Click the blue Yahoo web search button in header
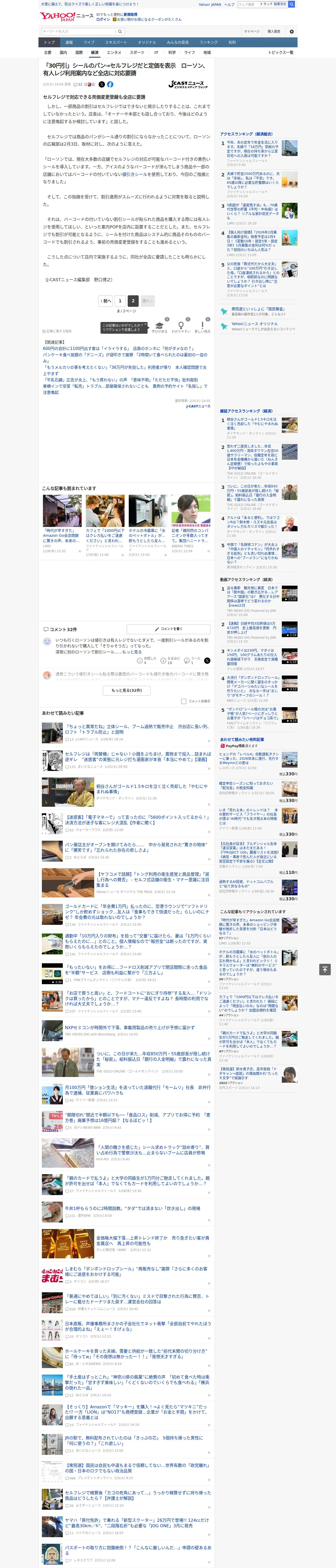336x1568 pixels. point(292,4)
